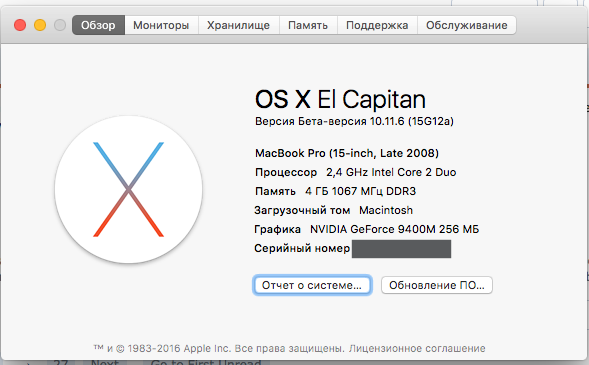
Task: Open Отчет о системе report
Action: (312, 285)
